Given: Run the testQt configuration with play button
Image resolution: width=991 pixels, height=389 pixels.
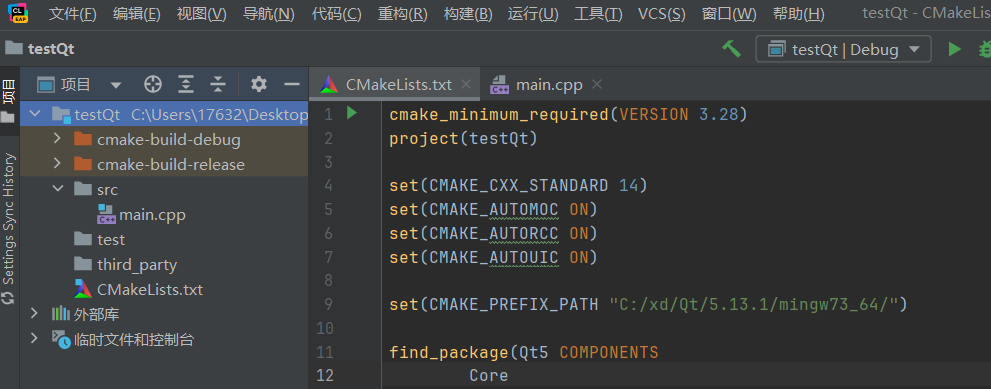Looking at the screenshot, I should (x=954, y=49).
